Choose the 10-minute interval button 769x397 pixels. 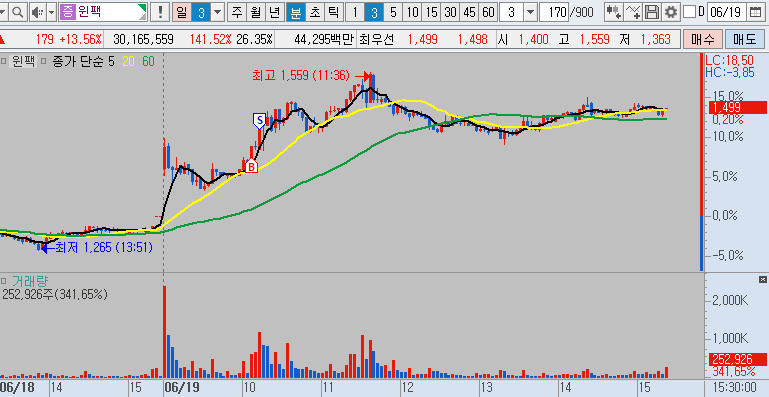coord(412,12)
